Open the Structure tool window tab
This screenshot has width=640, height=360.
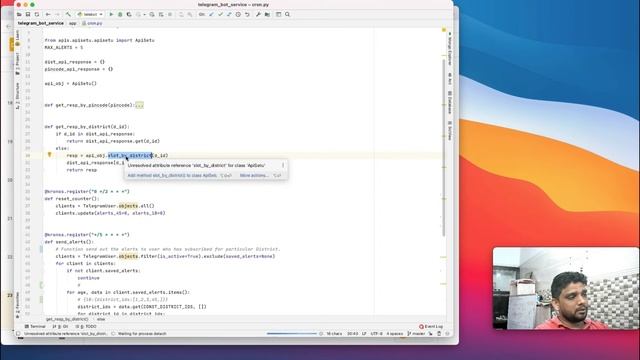tap(18, 96)
